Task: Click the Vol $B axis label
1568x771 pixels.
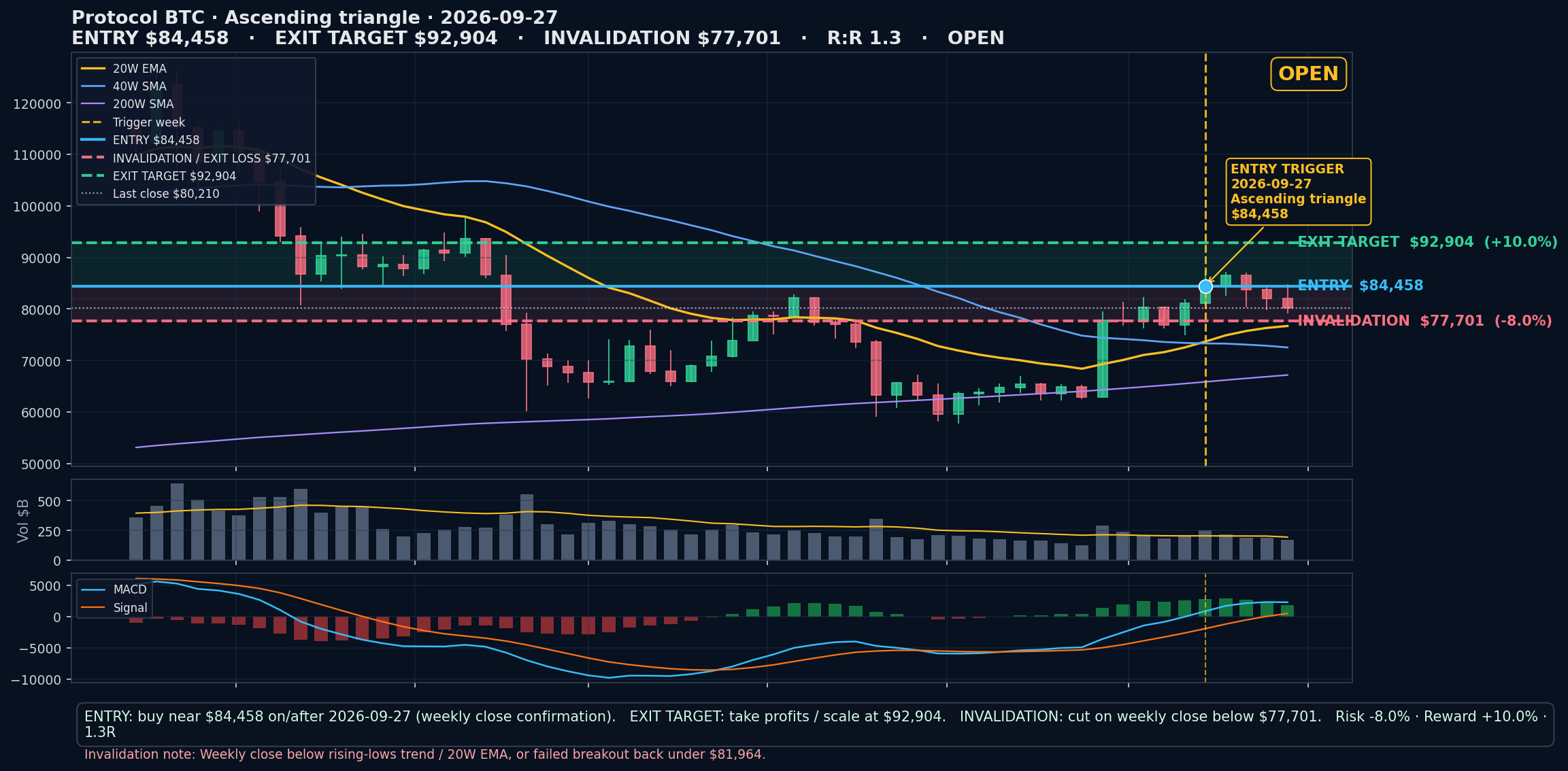Action: [23, 521]
